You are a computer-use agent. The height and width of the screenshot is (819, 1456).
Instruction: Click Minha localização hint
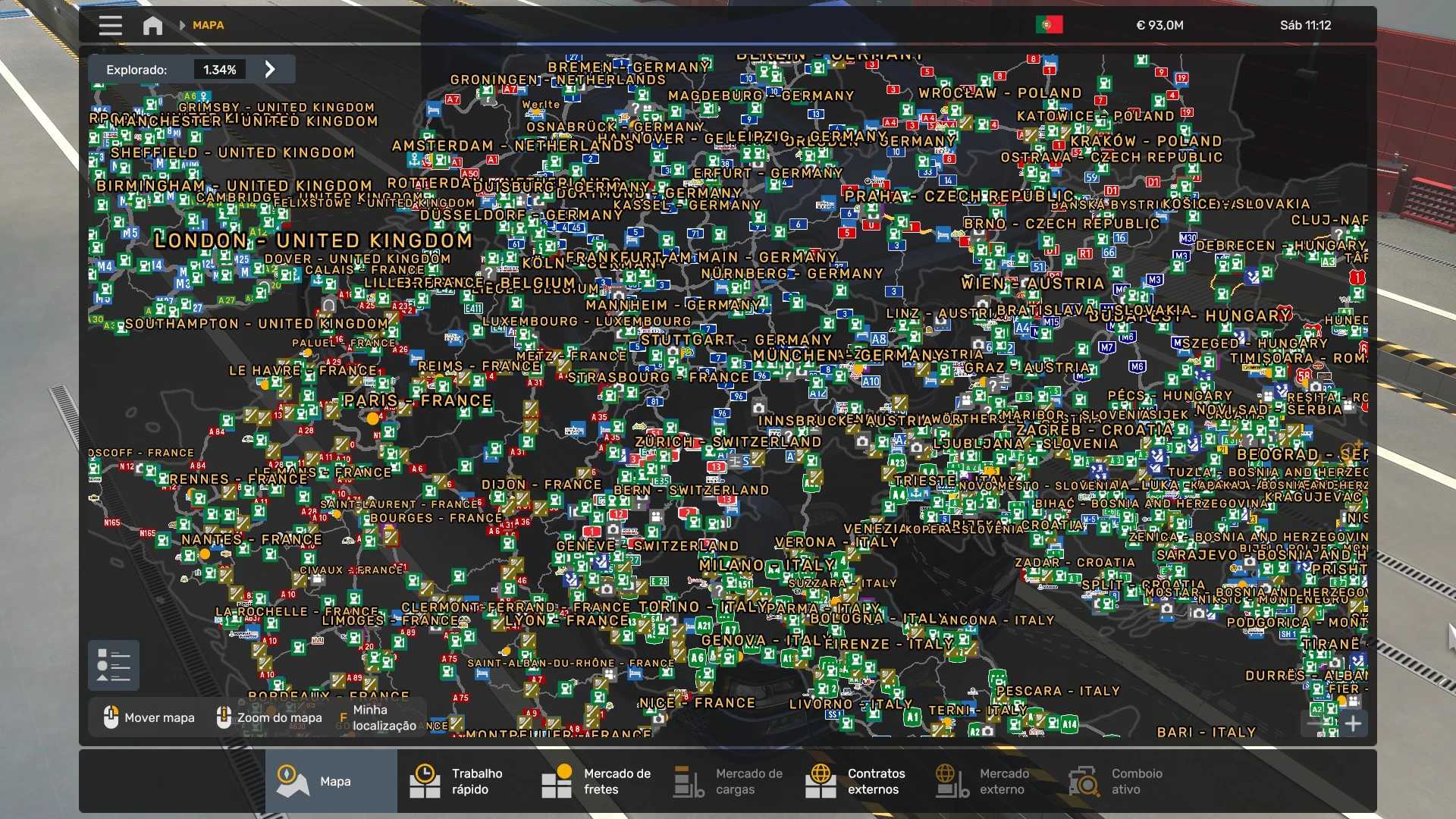pyautogui.click(x=383, y=717)
